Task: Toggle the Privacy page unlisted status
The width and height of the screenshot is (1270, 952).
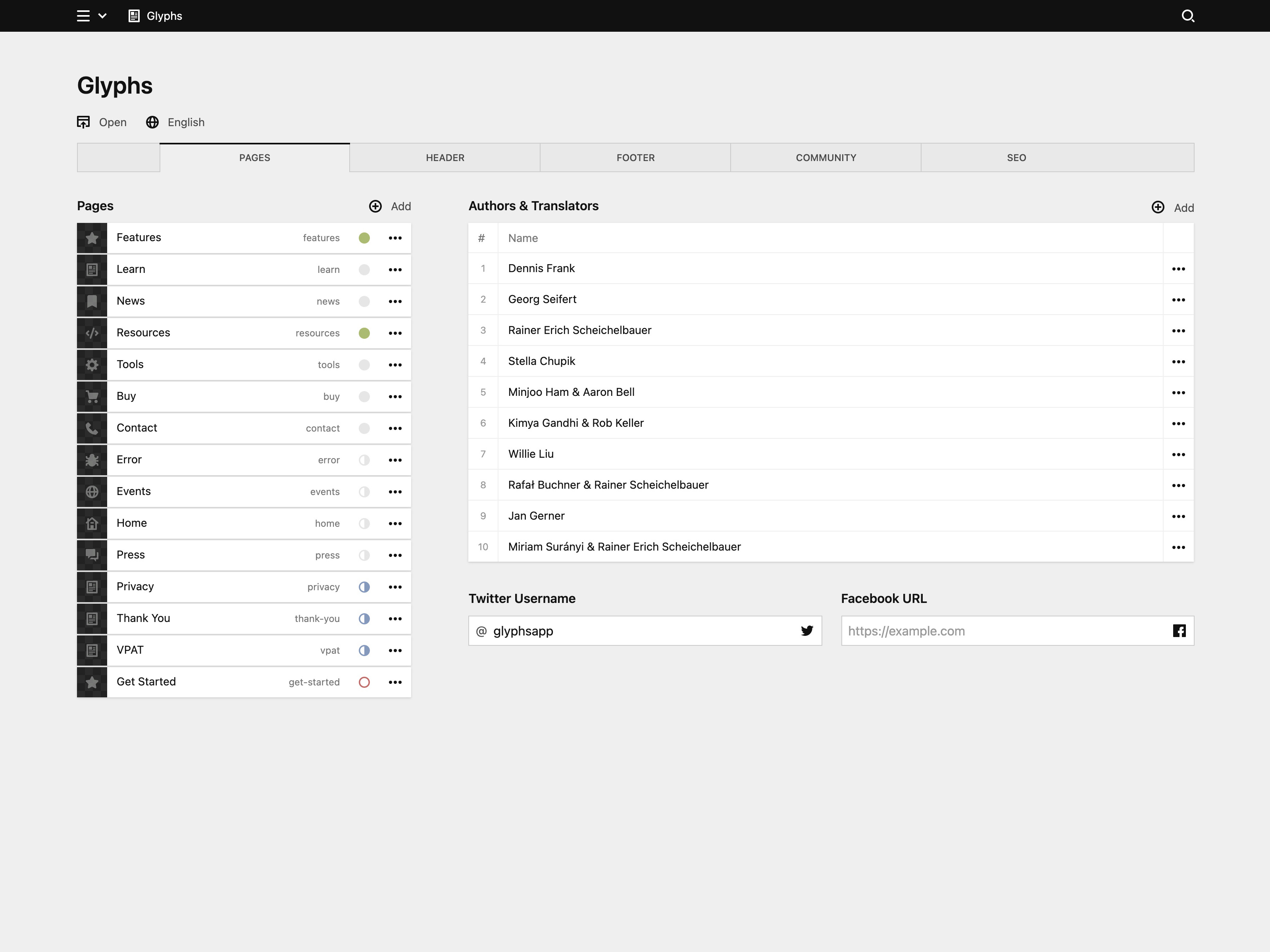Action: coord(364,587)
